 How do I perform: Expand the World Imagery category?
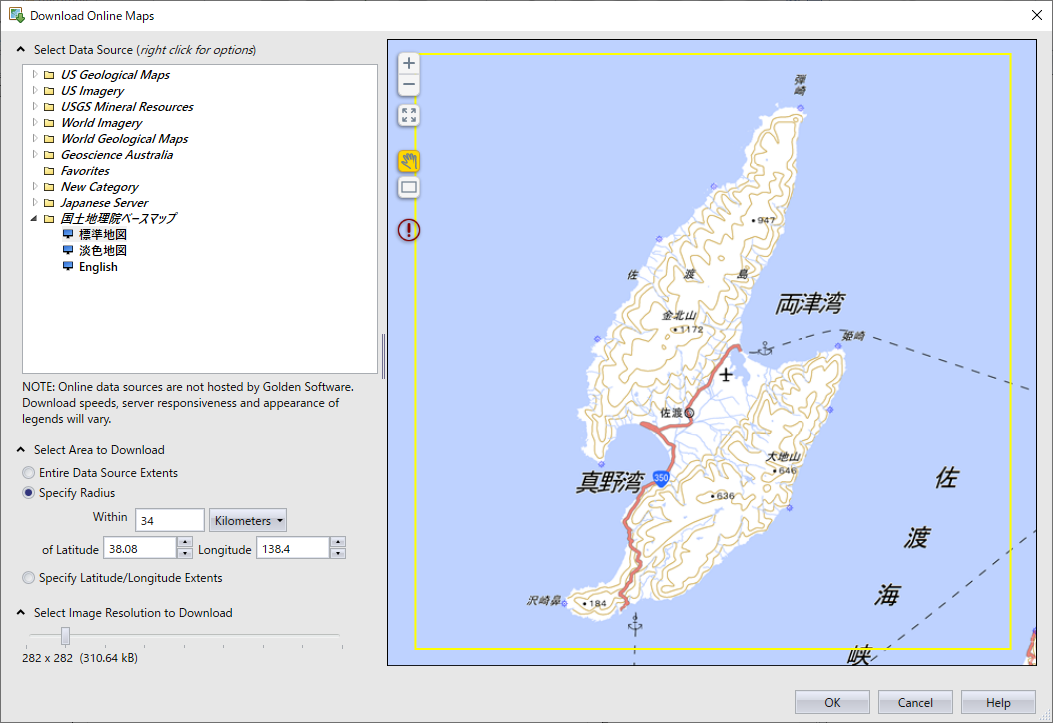[35, 123]
